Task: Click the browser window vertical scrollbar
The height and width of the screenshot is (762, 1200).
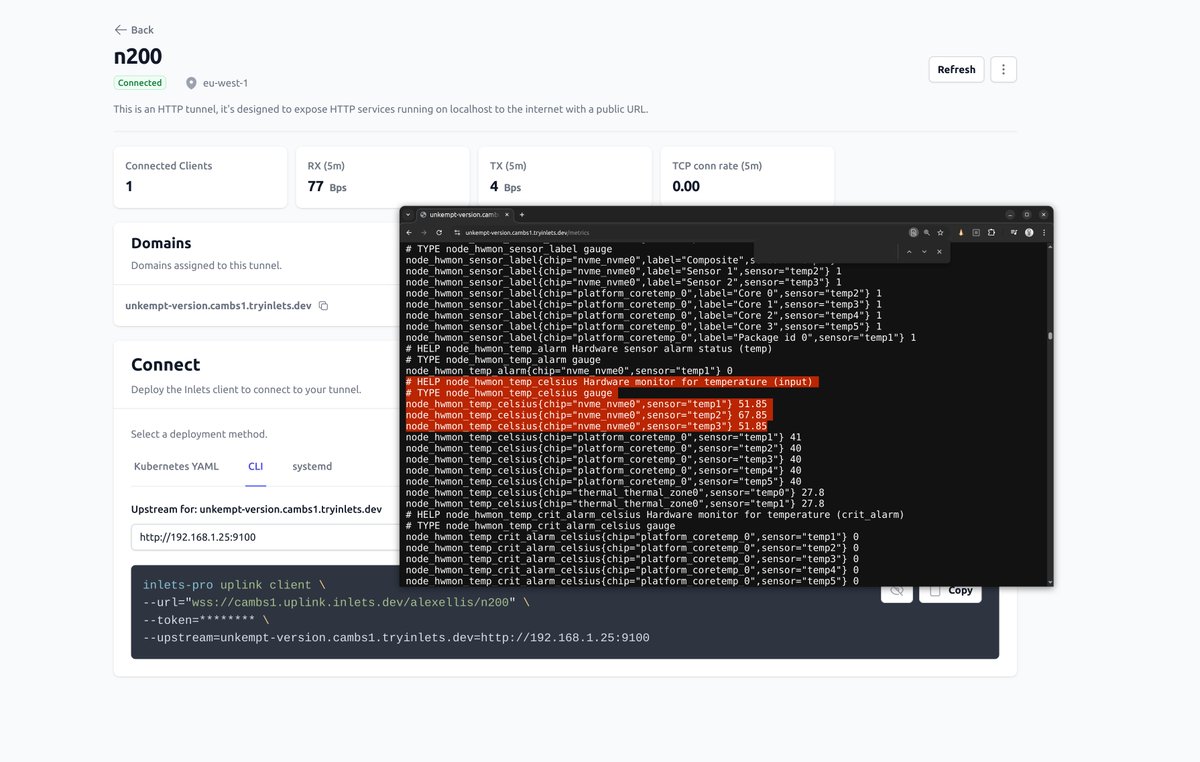Action: point(1049,337)
